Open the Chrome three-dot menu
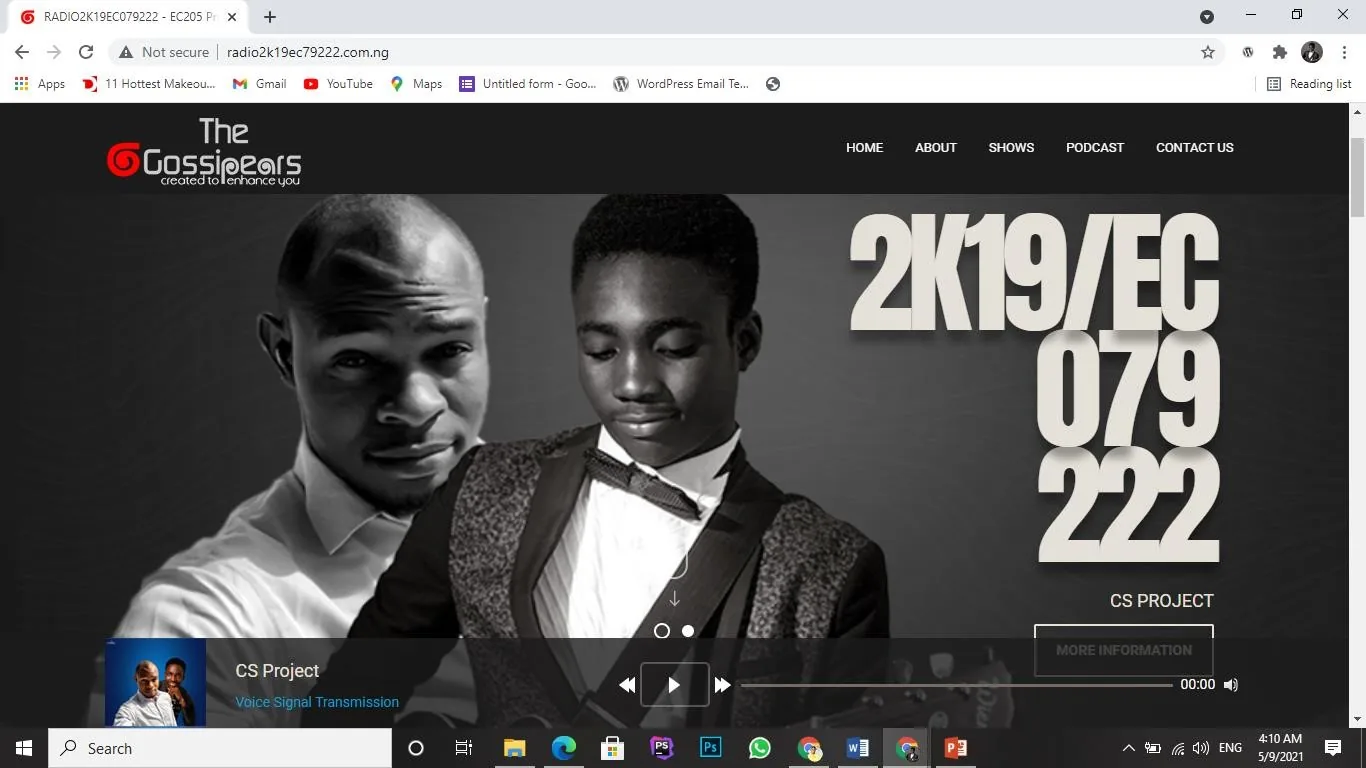1366x768 pixels. 1344,52
